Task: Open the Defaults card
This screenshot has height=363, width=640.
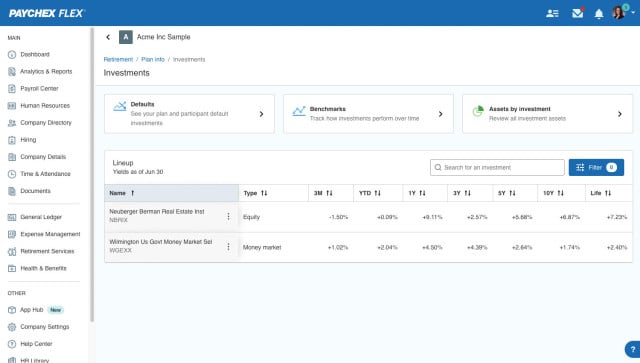Action: point(189,114)
